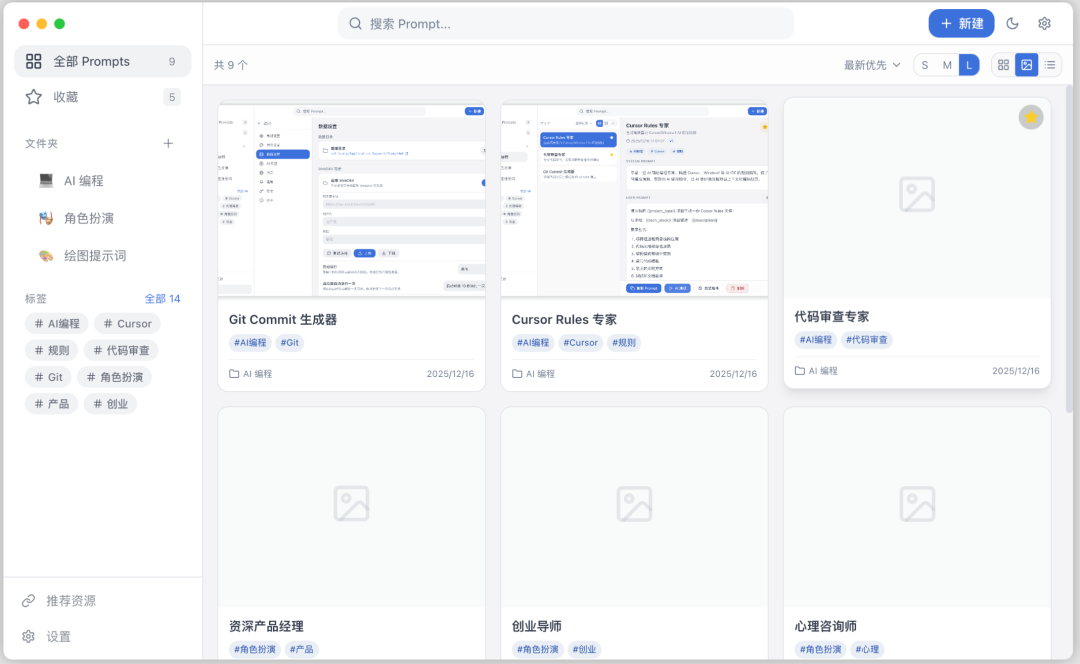1080x664 pixels.
Task: Filter by sidebar tag Git
Action: (48, 377)
